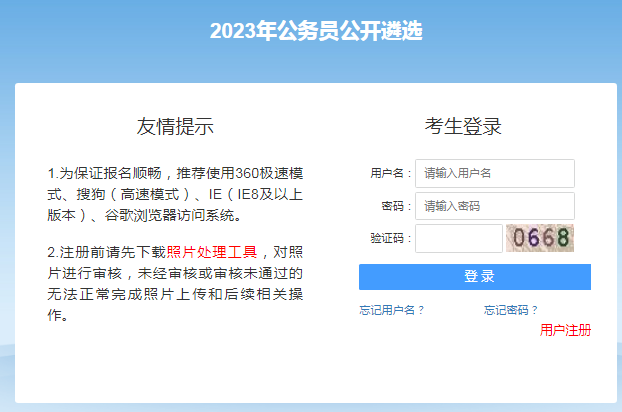
Task: Click the 用户名 username input field
Action: (x=495, y=173)
